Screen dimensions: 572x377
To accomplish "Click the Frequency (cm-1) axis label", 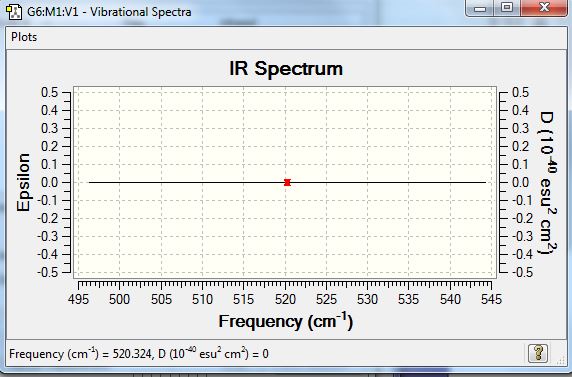I will (286, 322).
